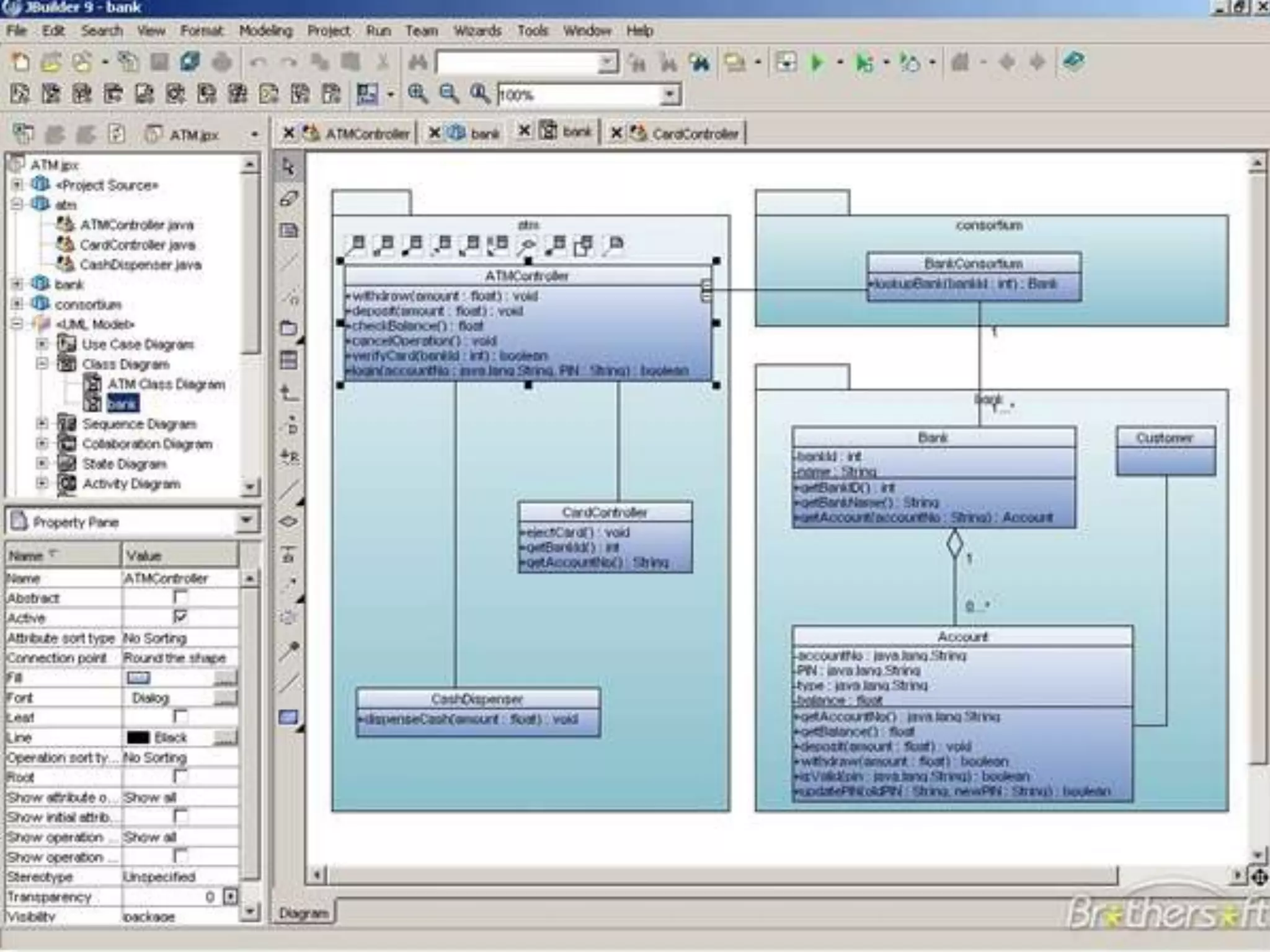This screenshot has width=1270, height=952.
Task: Click the Print icon in toolbar
Action: [221, 63]
